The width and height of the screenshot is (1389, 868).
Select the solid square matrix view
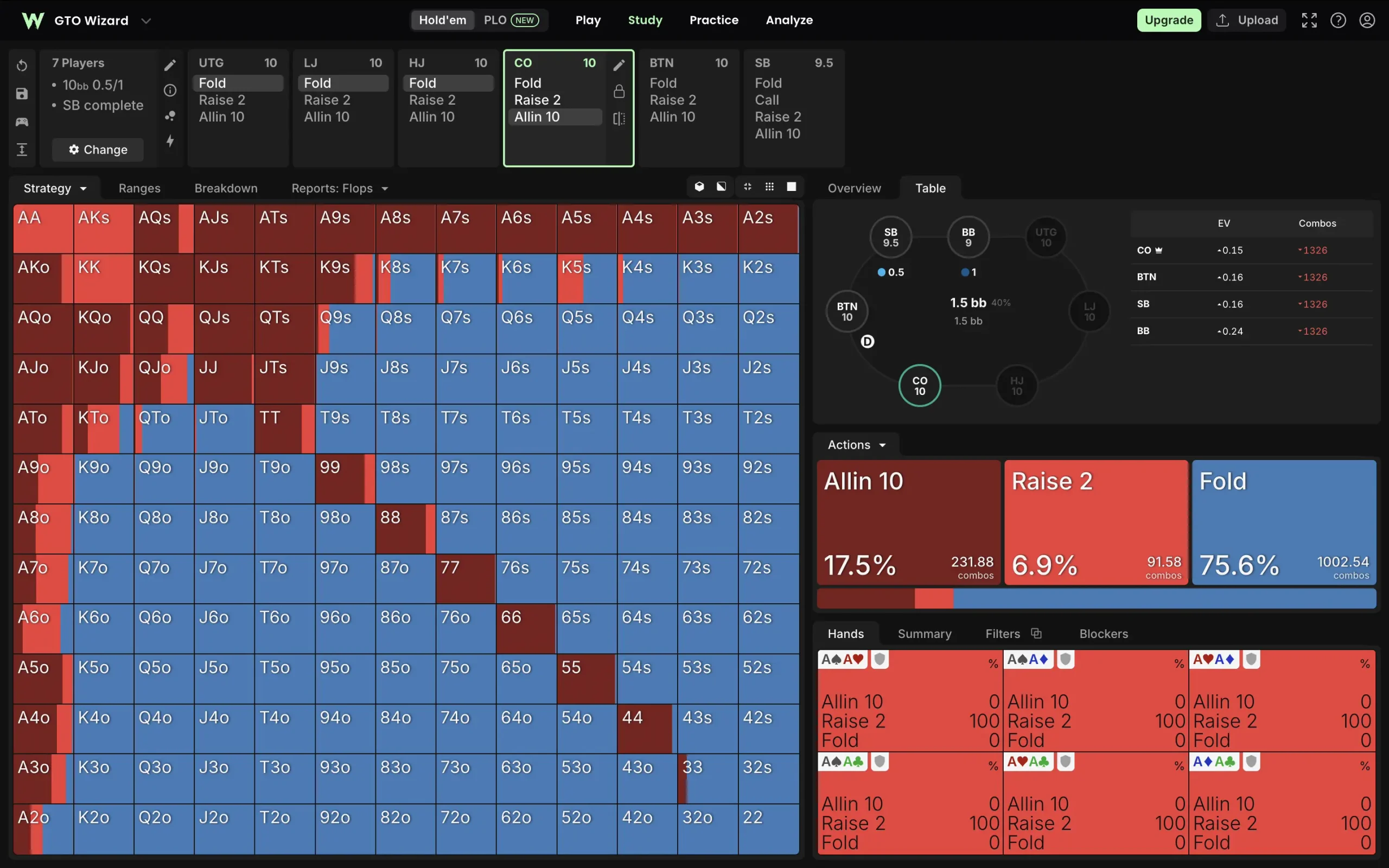(x=792, y=187)
